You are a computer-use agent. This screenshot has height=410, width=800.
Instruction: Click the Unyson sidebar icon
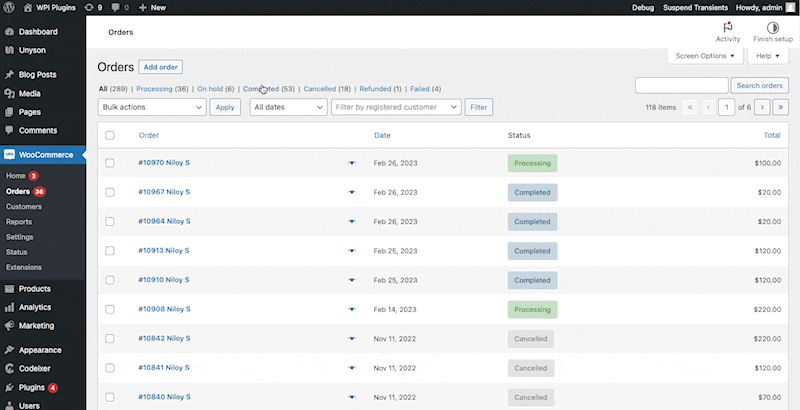click(x=9, y=50)
